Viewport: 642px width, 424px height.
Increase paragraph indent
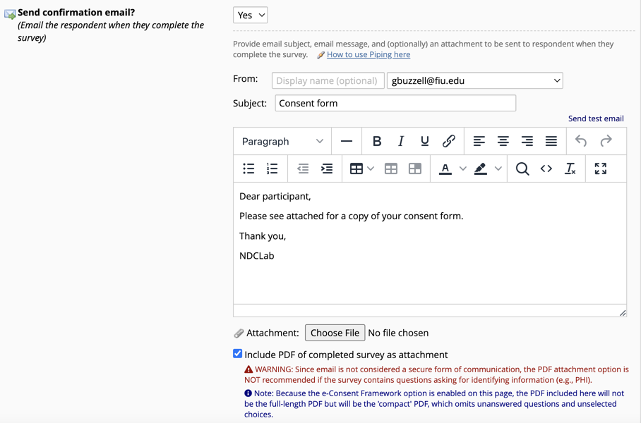click(327, 169)
